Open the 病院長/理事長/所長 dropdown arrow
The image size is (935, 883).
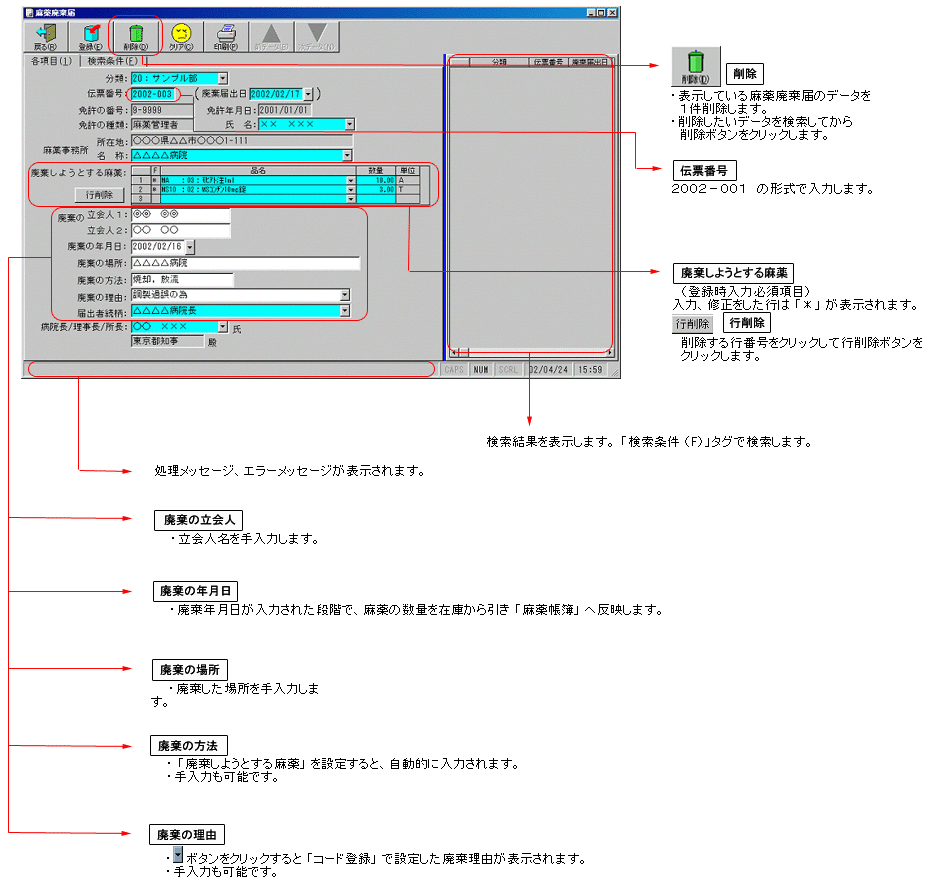pyautogui.click(x=222, y=327)
